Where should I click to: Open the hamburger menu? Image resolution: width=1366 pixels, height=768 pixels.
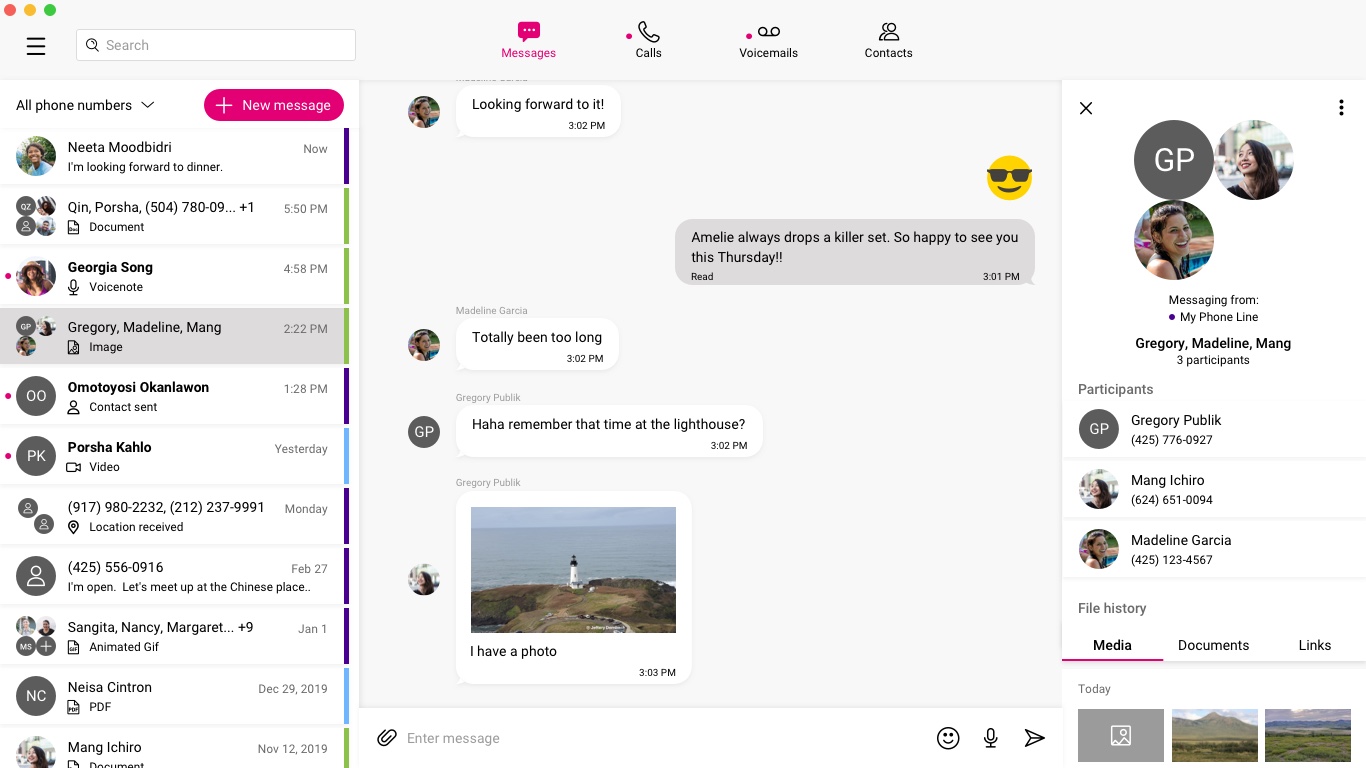36,46
